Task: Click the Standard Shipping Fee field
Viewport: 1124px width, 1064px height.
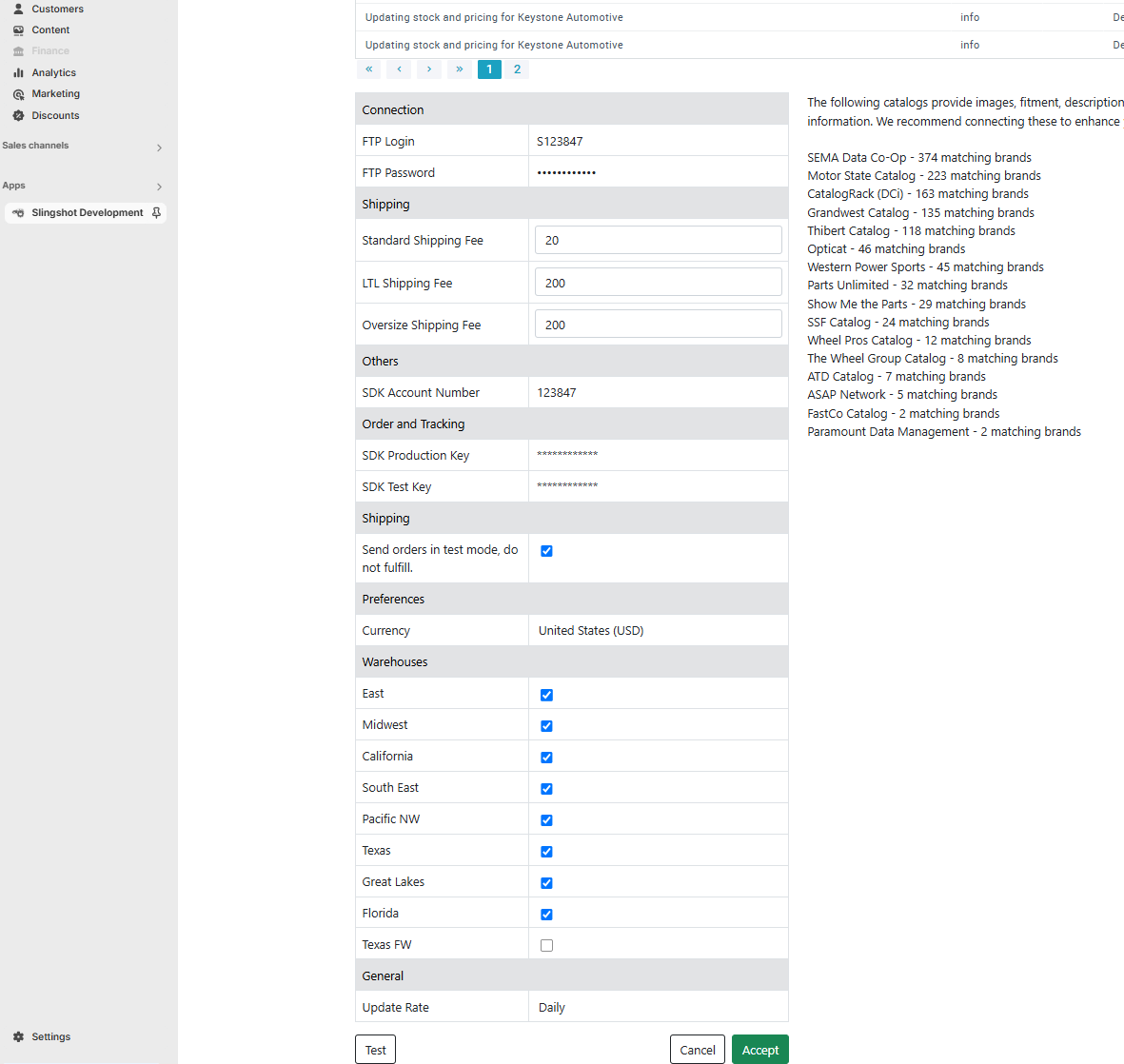Action: click(x=658, y=240)
